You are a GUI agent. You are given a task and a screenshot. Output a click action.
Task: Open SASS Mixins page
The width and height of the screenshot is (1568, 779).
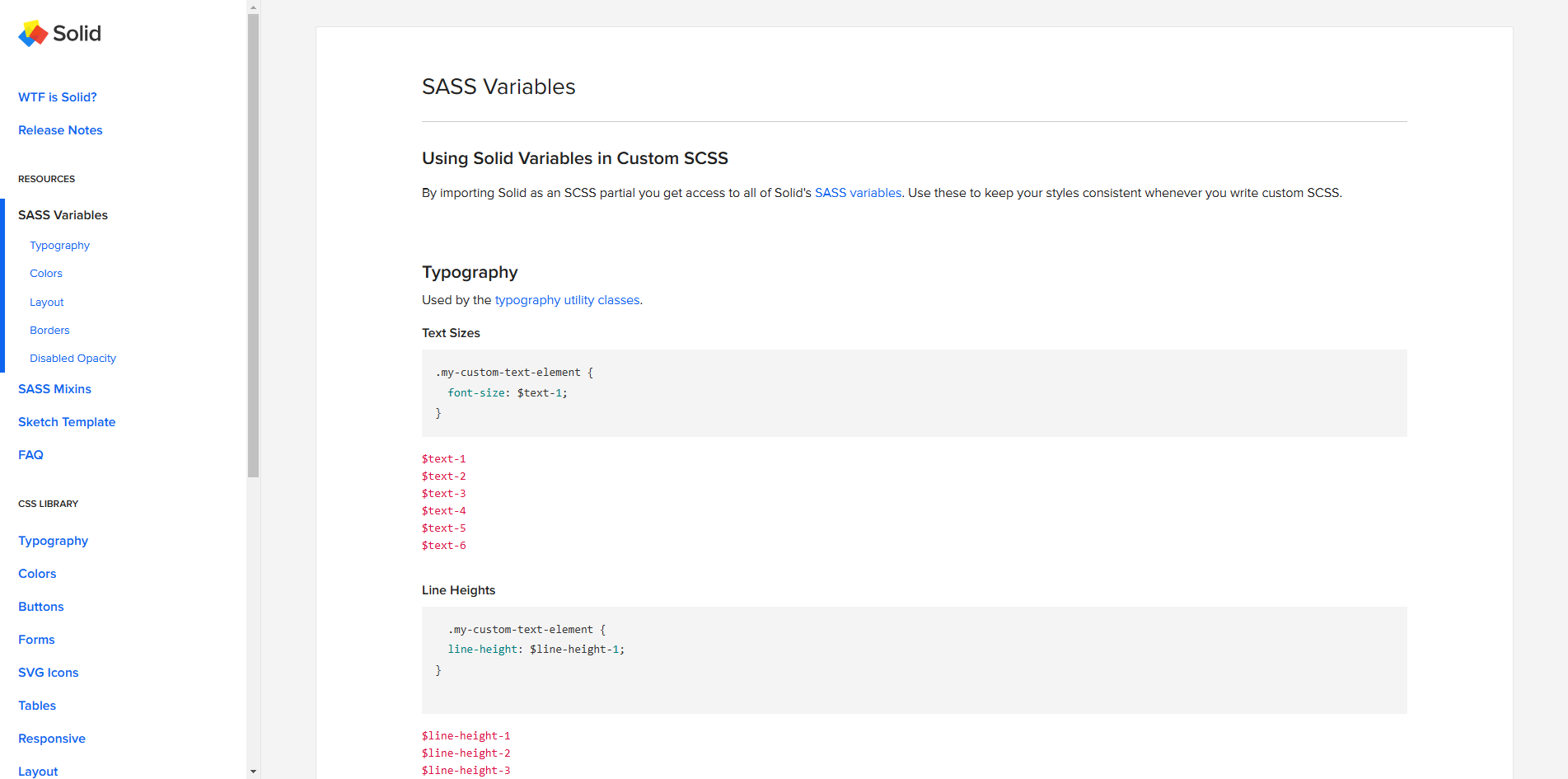[x=54, y=389]
